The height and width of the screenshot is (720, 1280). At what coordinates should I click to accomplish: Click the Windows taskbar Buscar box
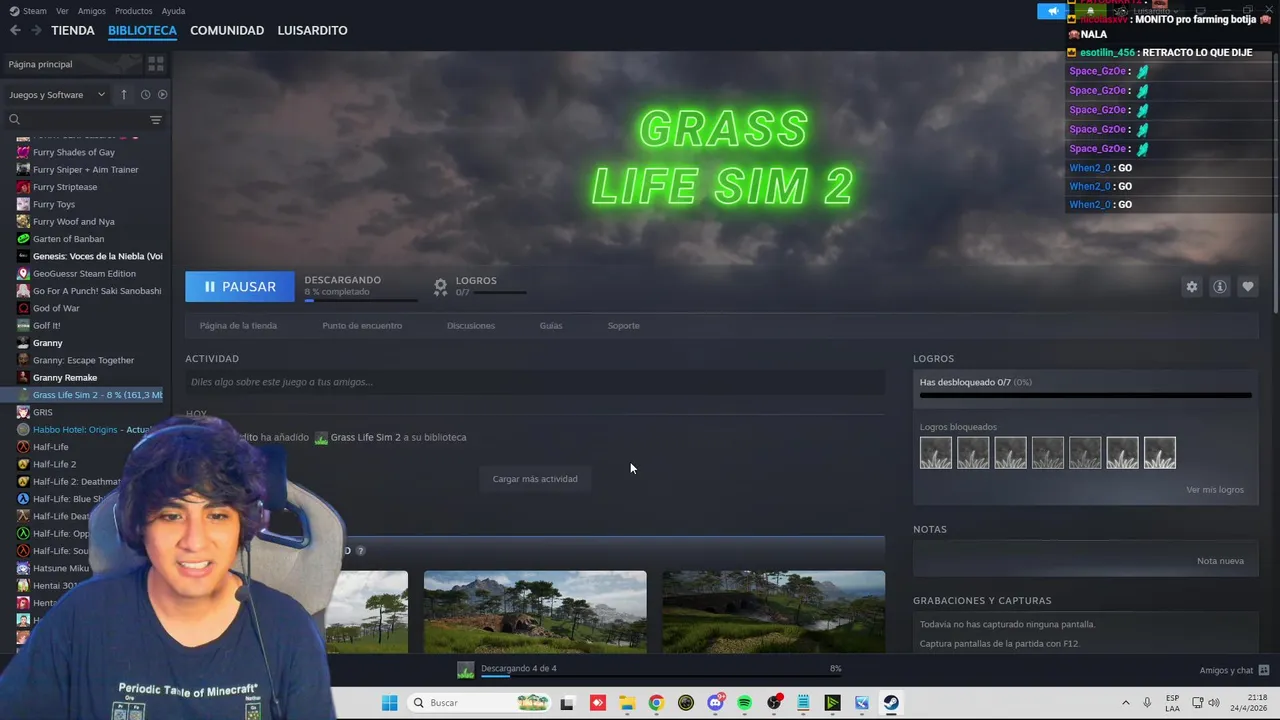479,703
